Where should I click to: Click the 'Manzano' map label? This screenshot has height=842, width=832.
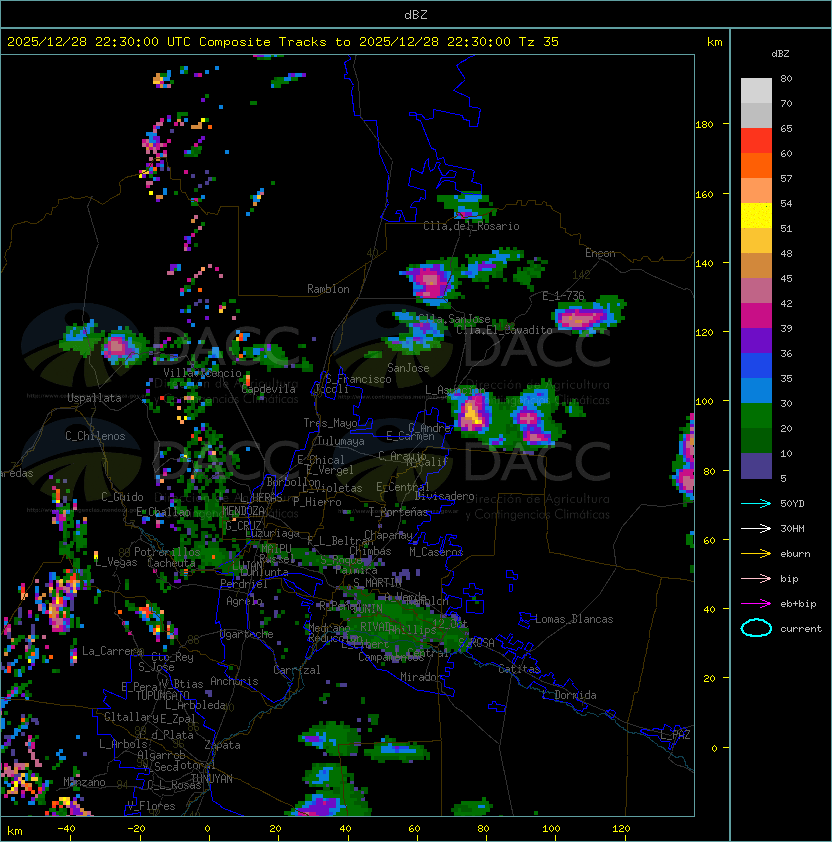[x=84, y=782]
